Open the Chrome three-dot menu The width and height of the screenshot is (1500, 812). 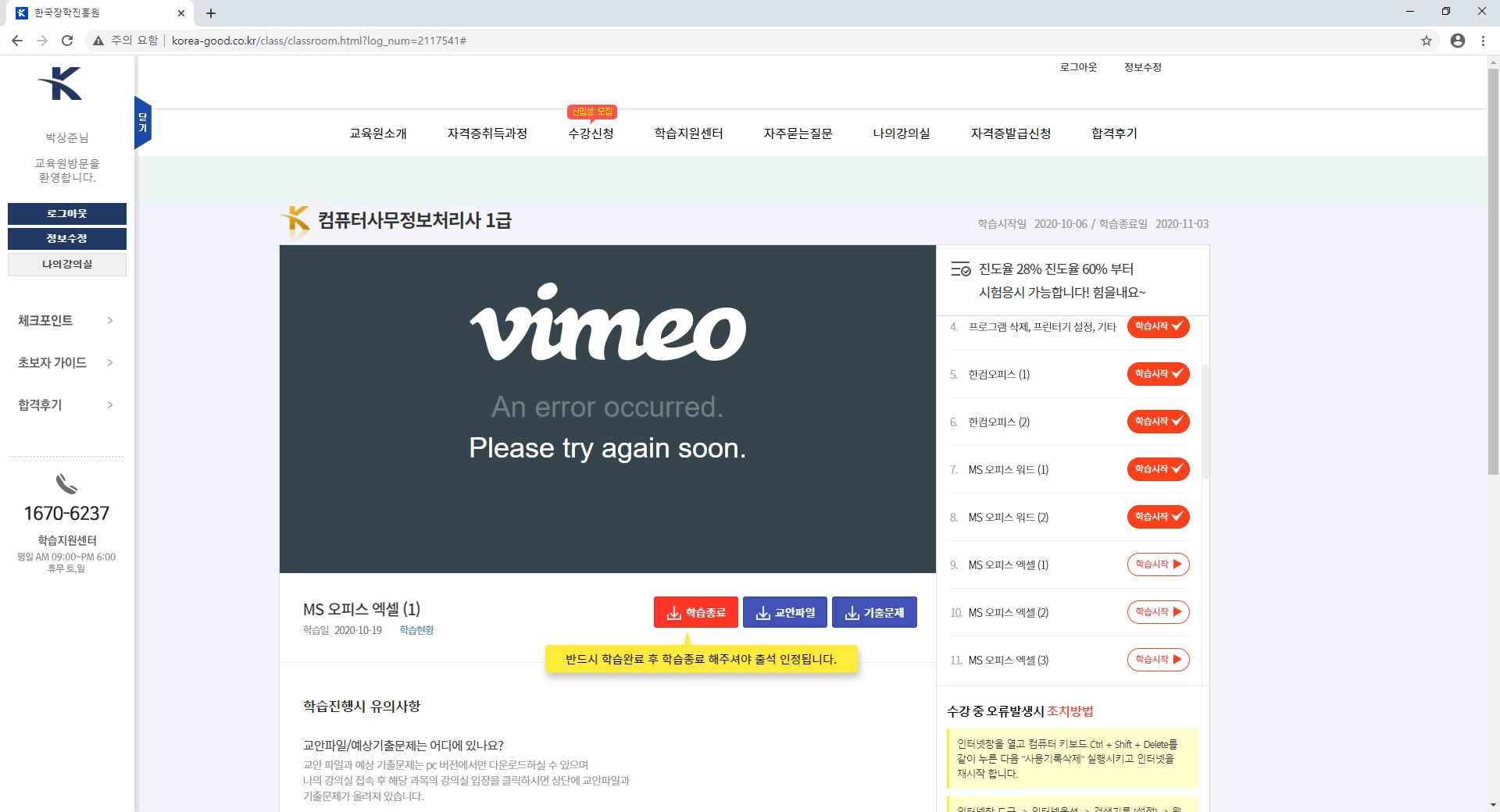[x=1483, y=41]
